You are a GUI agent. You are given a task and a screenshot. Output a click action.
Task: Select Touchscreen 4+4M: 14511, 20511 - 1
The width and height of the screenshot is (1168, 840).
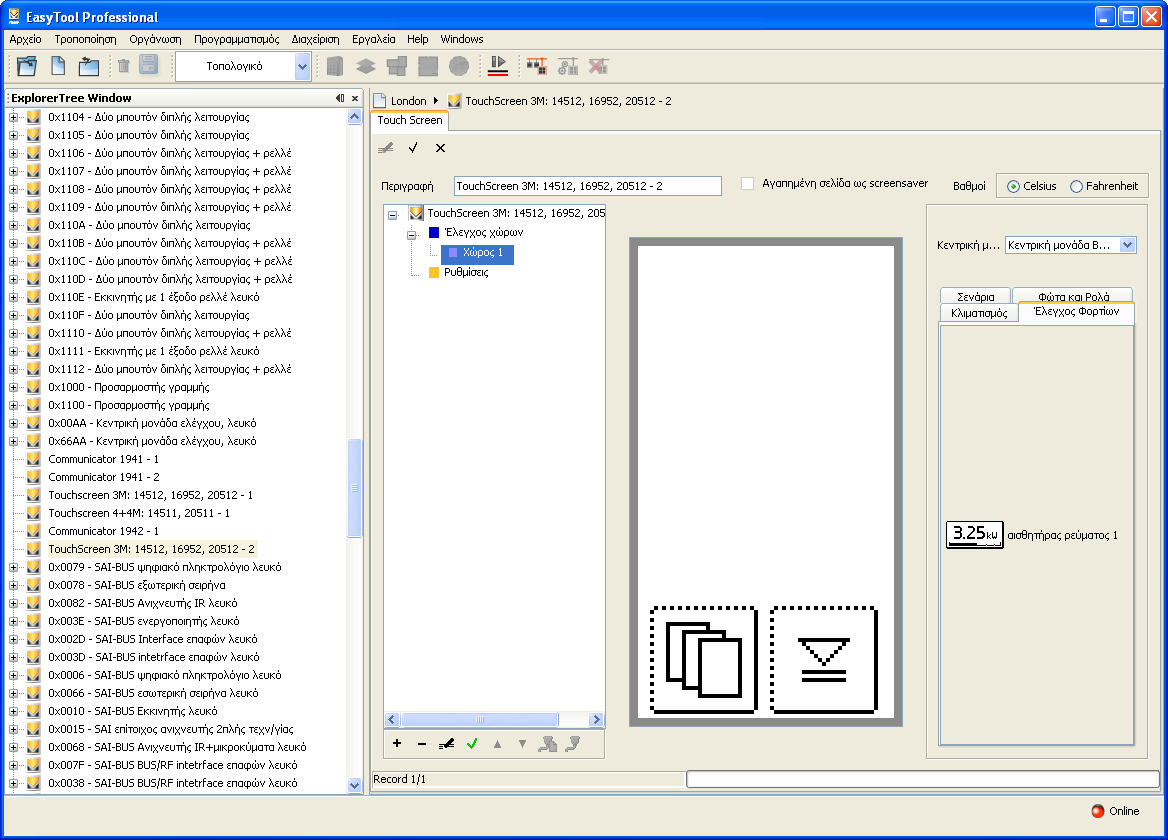point(139,513)
